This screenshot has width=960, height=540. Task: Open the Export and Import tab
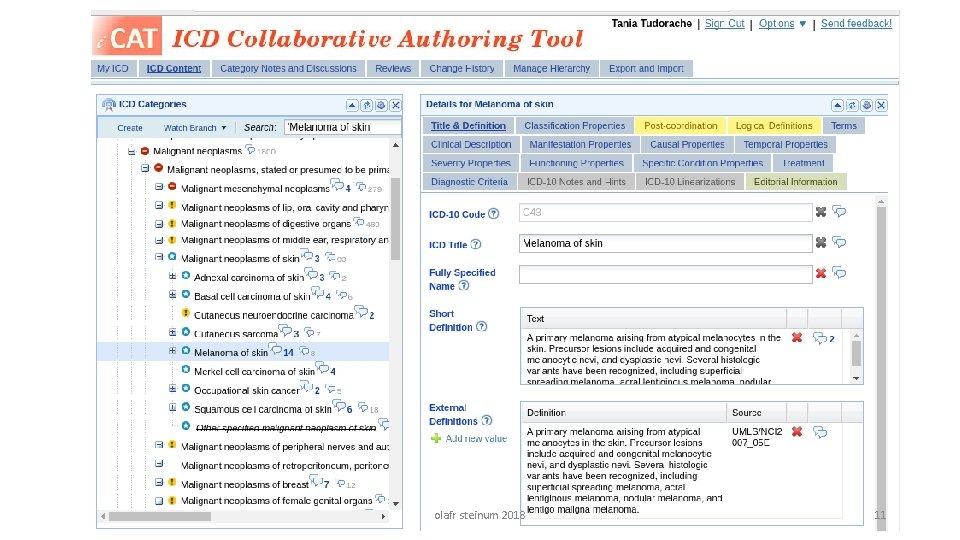[647, 69]
